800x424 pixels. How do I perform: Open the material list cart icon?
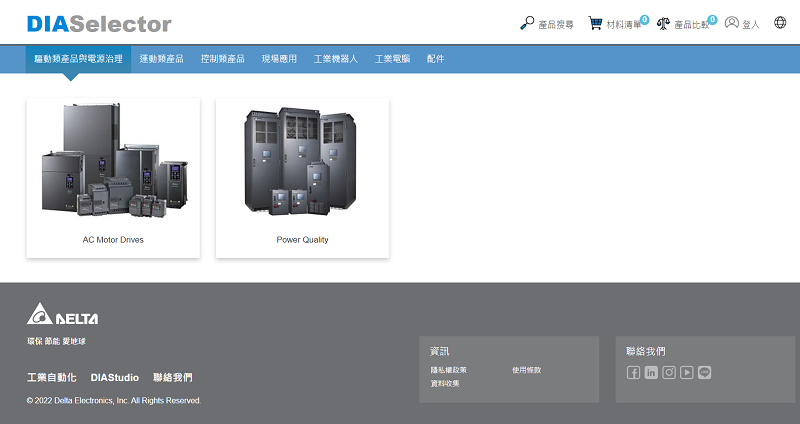coord(595,23)
